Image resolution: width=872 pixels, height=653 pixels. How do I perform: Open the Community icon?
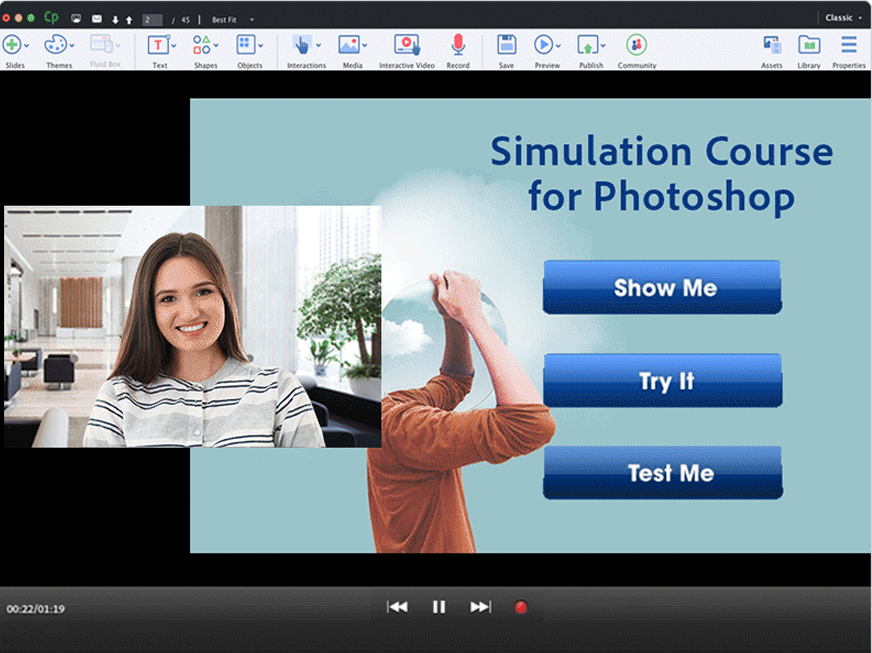636,45
